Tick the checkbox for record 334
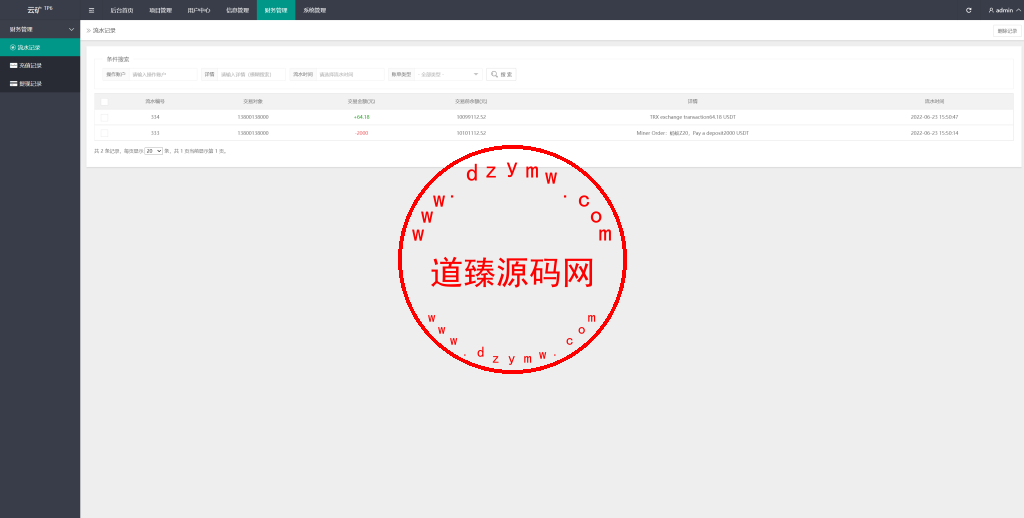Image resolution: width=1024 pixels, height=518 pixels. (104, 118)
